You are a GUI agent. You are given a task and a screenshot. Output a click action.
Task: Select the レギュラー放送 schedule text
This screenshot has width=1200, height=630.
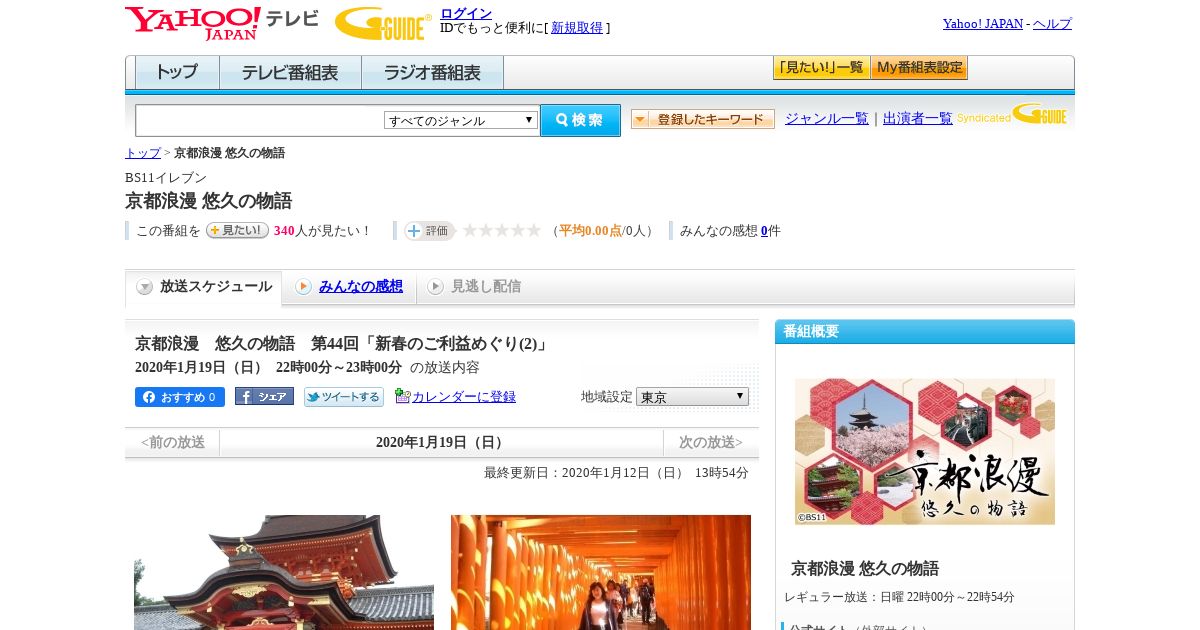[x=899, y=597]
